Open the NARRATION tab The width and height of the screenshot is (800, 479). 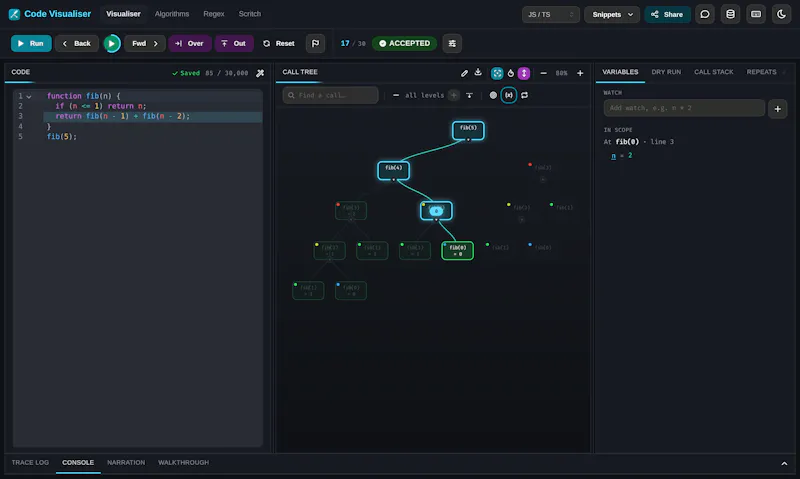126,463
